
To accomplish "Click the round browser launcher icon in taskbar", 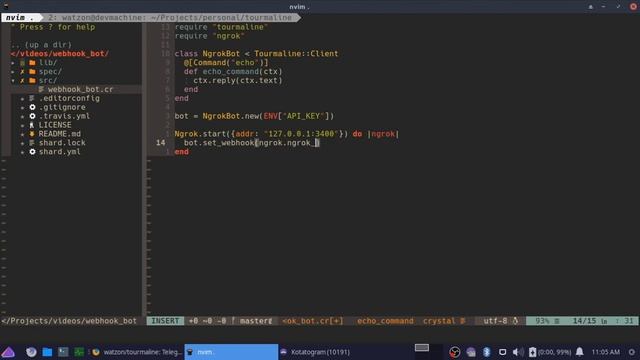I will (x=31, y=352).
